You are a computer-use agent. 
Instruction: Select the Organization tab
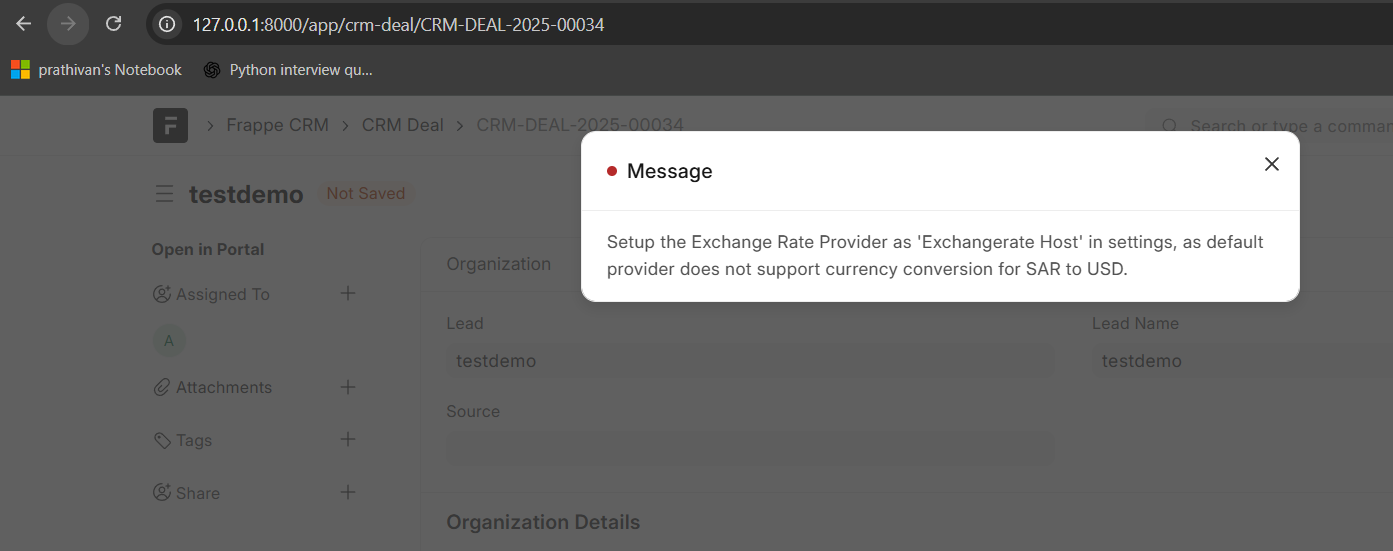498,264
